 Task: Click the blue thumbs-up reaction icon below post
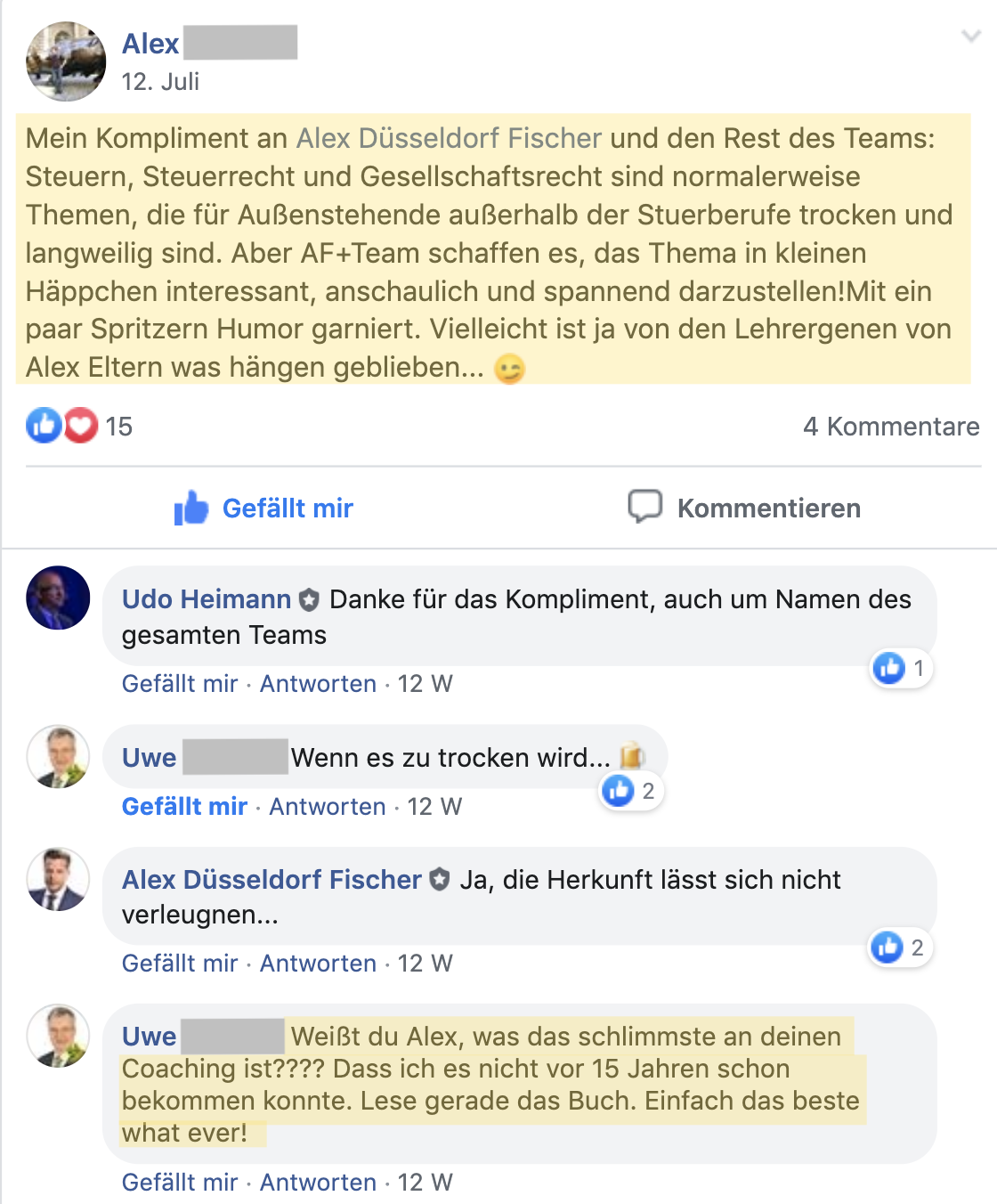[44, 426]
